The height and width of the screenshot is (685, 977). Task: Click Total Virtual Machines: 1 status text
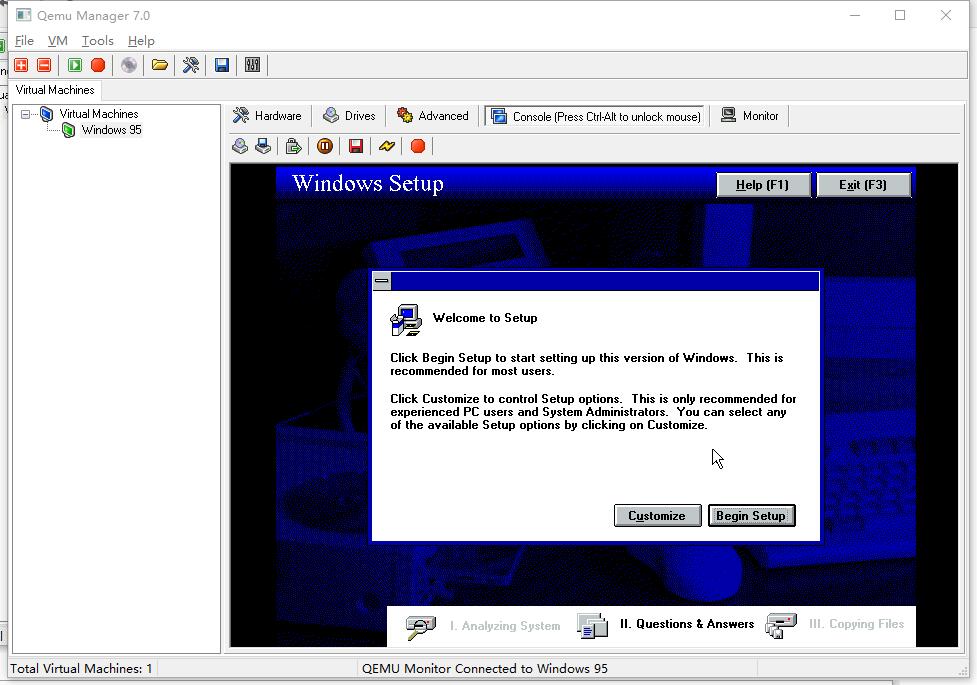click(x=81, y=668)
